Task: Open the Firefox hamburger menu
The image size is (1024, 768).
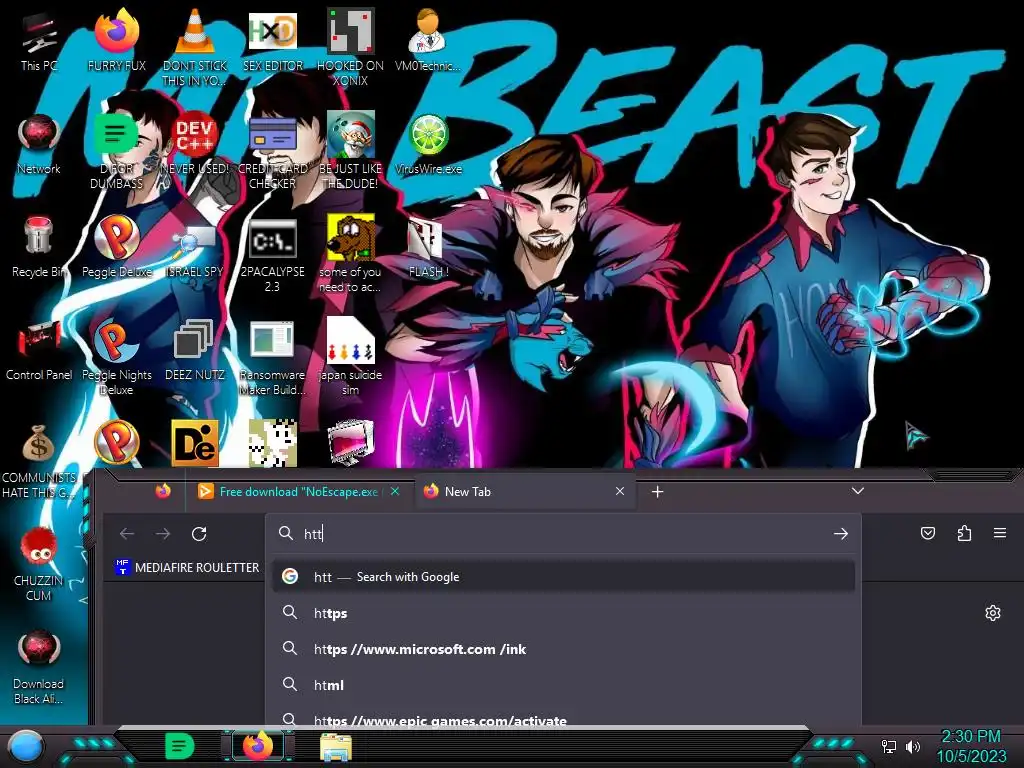Action: tap(1000, 534)
